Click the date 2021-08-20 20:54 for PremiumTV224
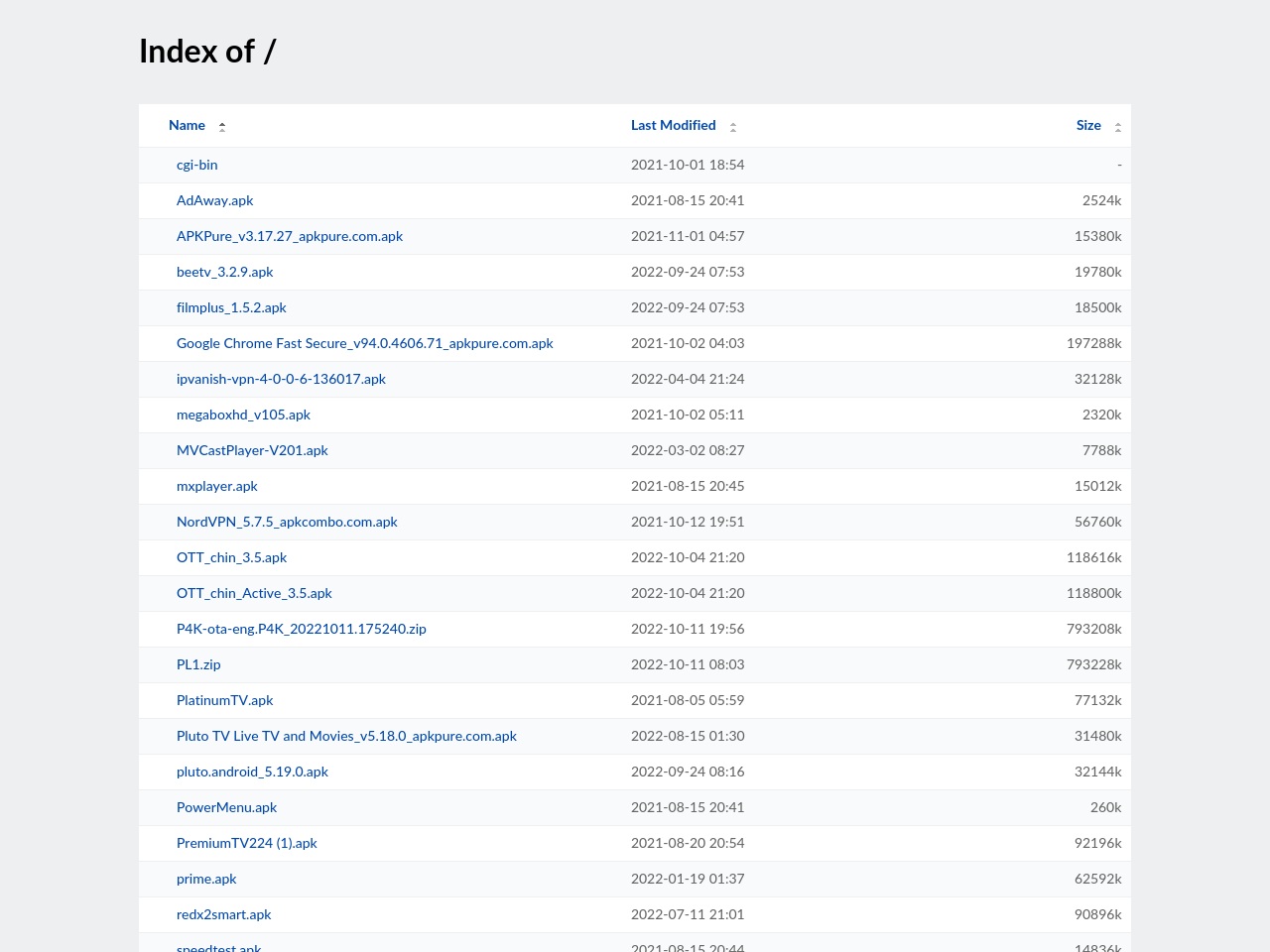The height and width of the screenshot is (952, 1270). (x=688, y=843)
